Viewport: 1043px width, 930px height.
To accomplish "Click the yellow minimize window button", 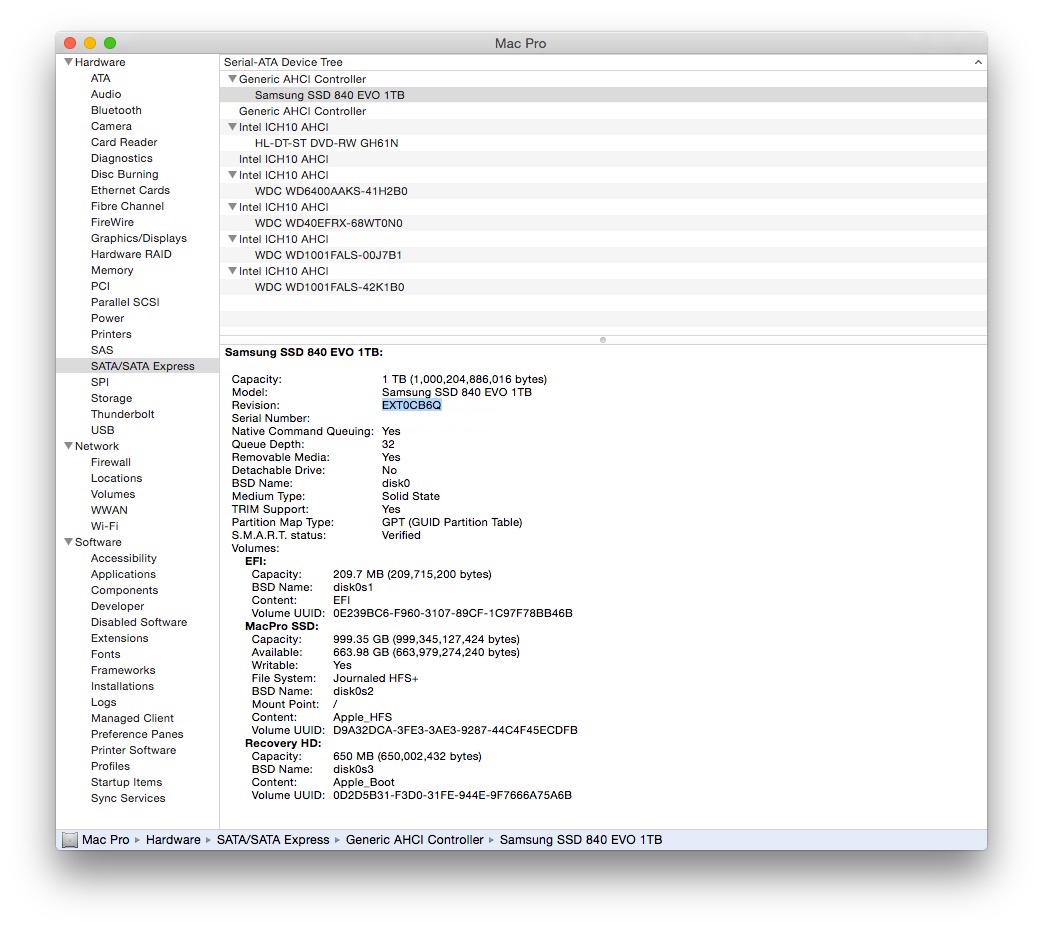I will coord(90,43).
